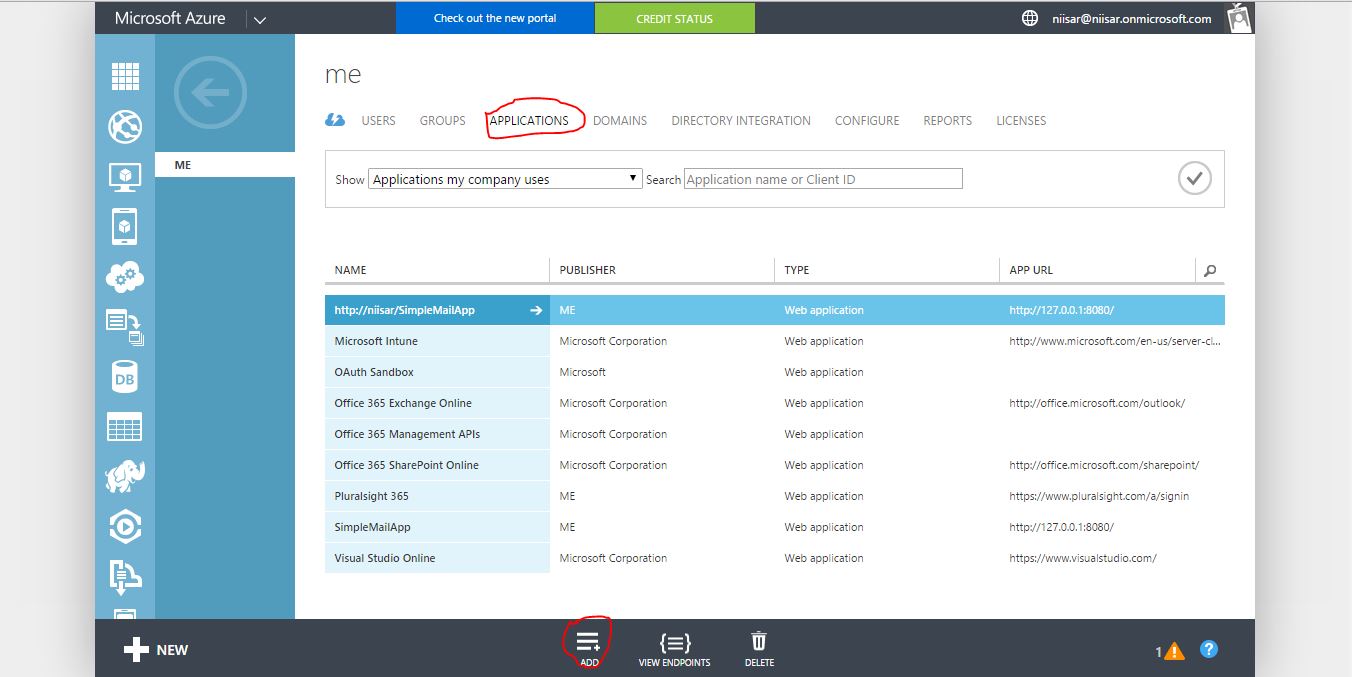The height and width of the screenshot is (677, 1352).
Task: Open Storage table icon in sidebar
Action: click(x=125, y=427)
